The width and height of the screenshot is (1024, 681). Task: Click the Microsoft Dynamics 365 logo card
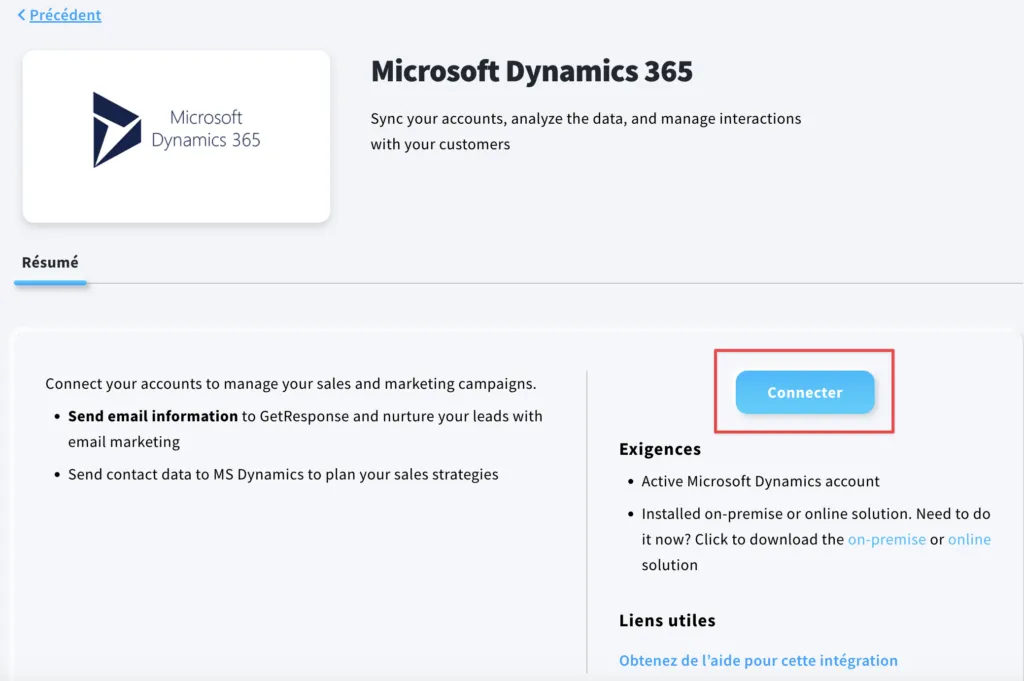(176, 136)
